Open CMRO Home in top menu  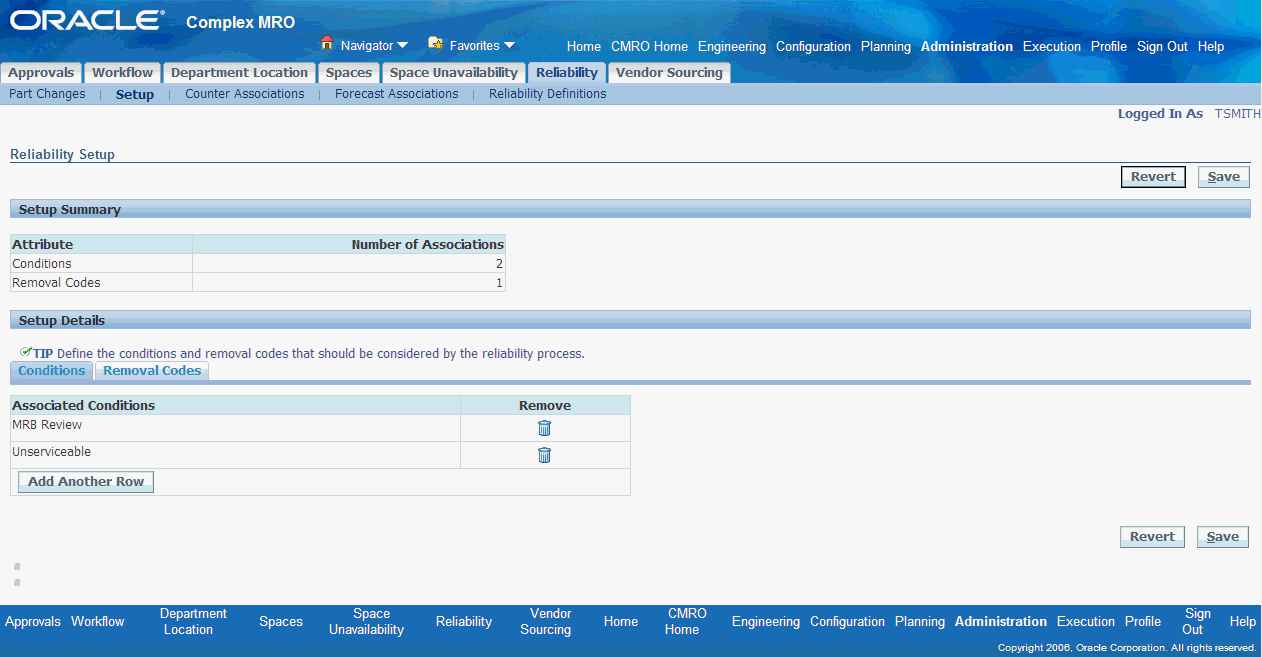pyautogui.click(x=649, y=47)
